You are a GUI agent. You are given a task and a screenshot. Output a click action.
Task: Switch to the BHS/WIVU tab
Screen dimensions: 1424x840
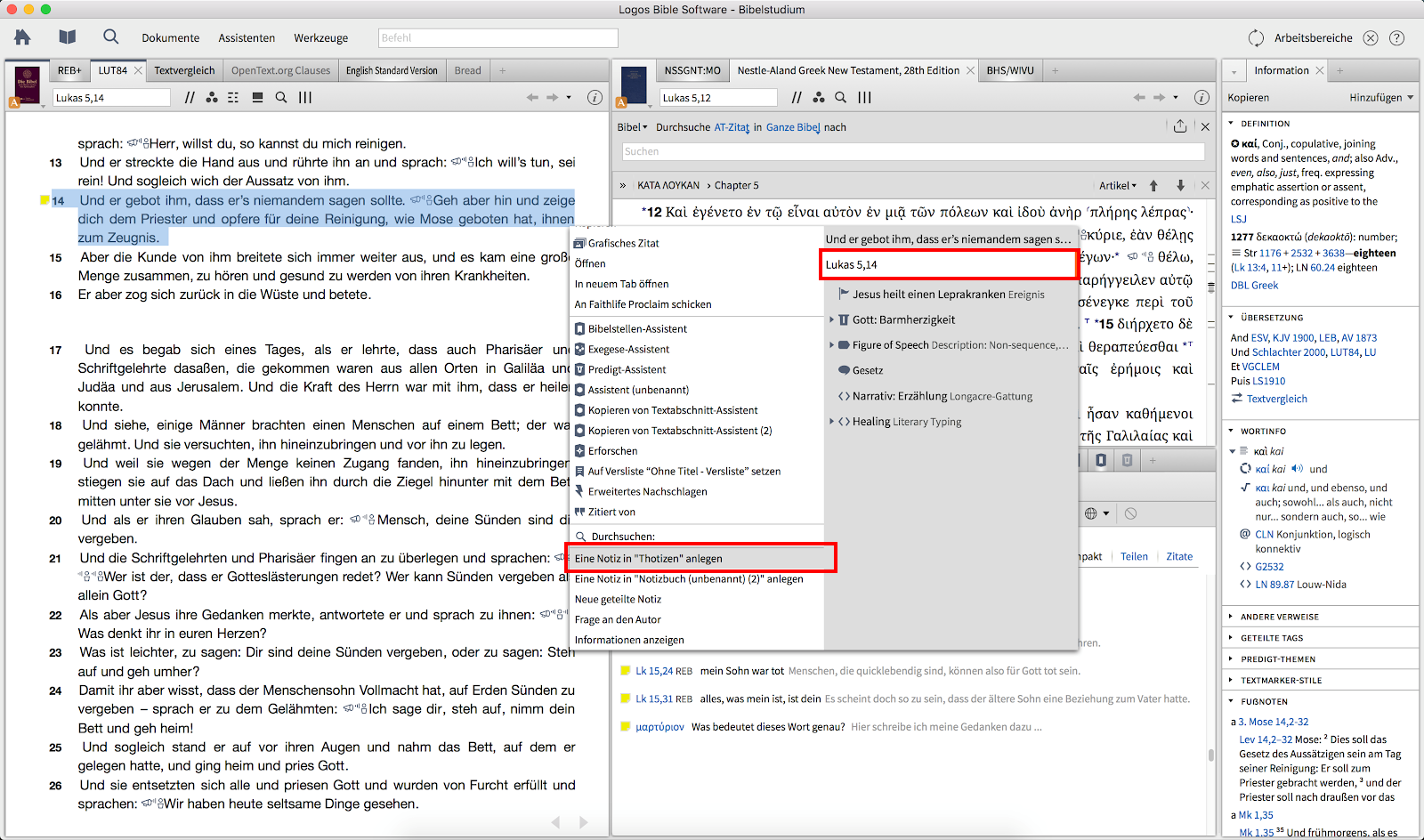tap(1010, 70)
